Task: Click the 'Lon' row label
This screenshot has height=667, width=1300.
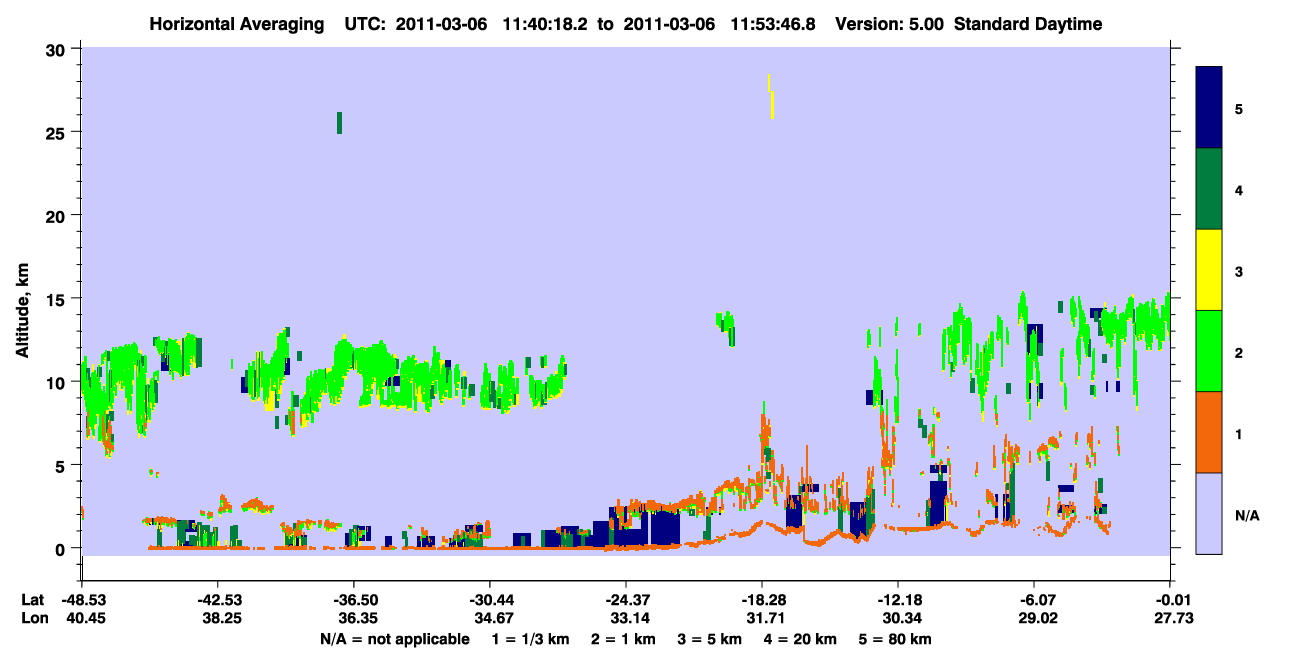Action: [x=34, y=619]
